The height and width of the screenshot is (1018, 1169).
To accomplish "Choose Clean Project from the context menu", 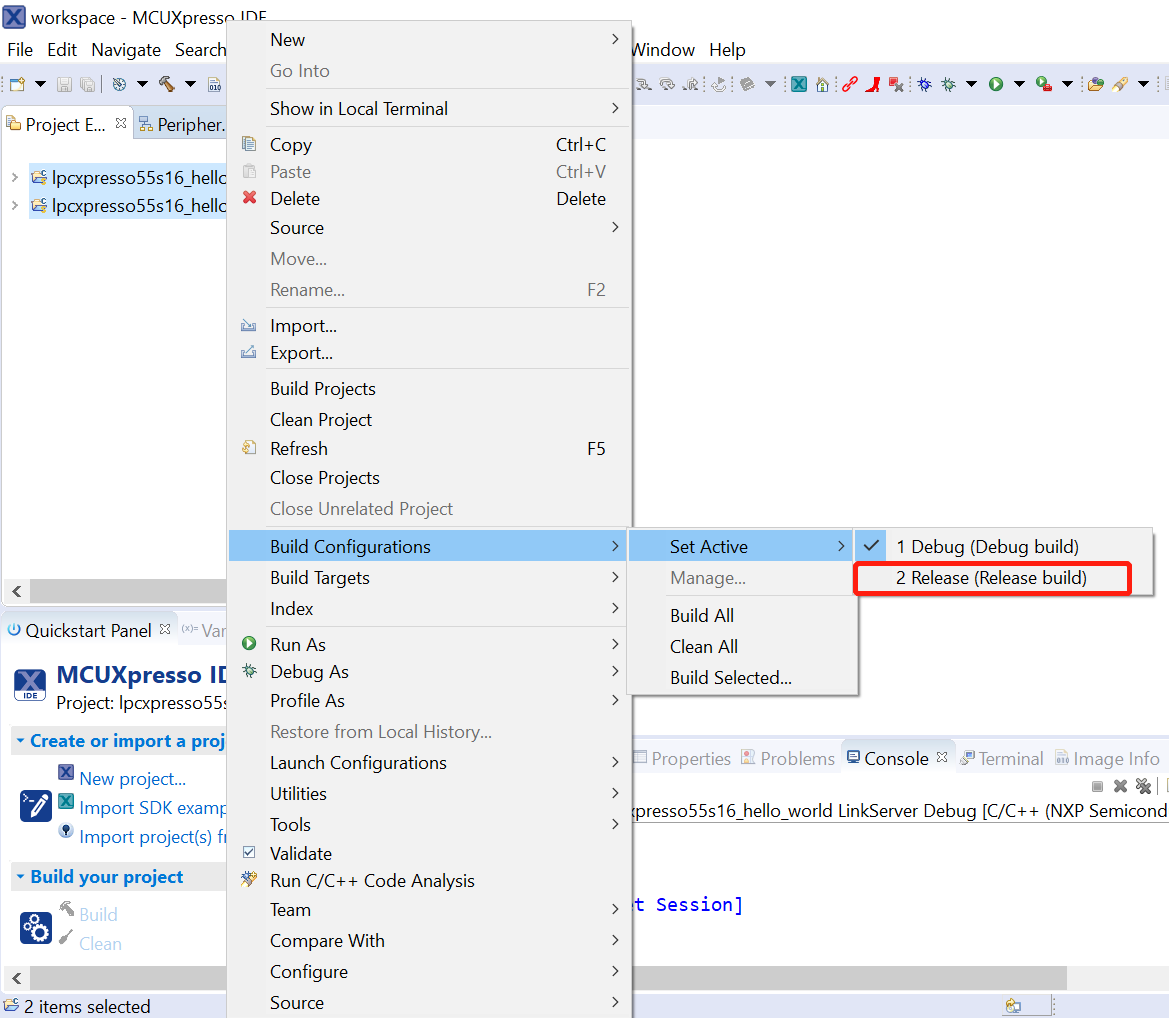I will pyautogui.click(x=321, y=420).
